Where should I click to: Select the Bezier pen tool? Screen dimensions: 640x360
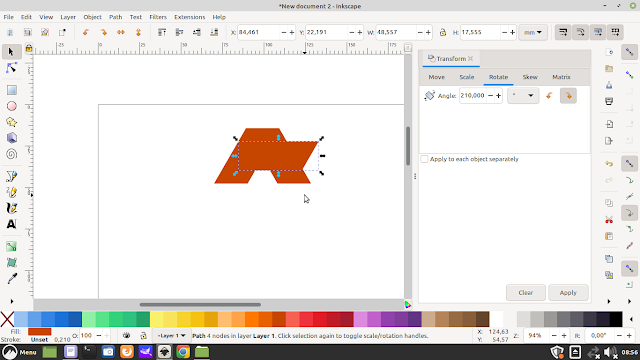11,176
